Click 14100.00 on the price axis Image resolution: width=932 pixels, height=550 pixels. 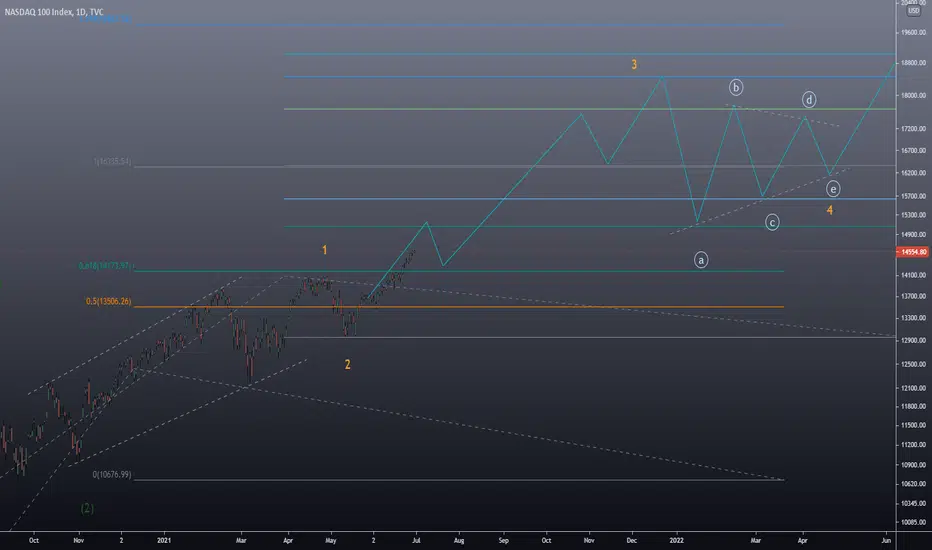point(913,275)
